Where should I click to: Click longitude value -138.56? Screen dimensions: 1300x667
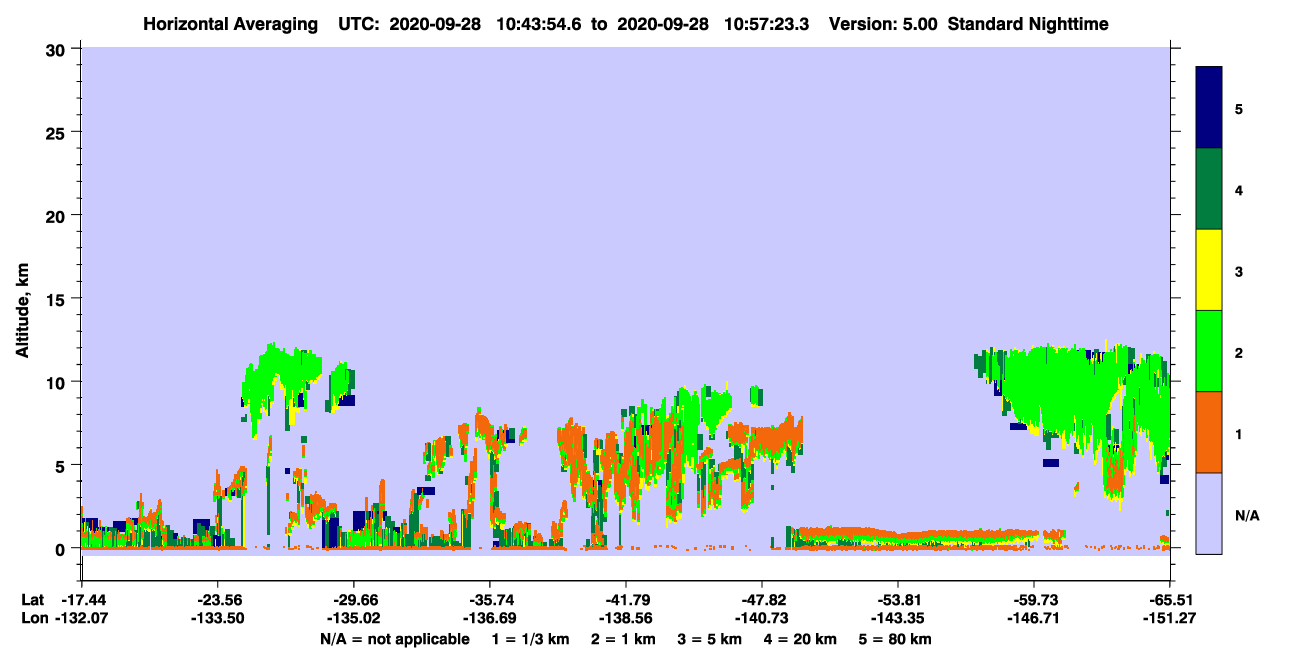tap(626, 619)
